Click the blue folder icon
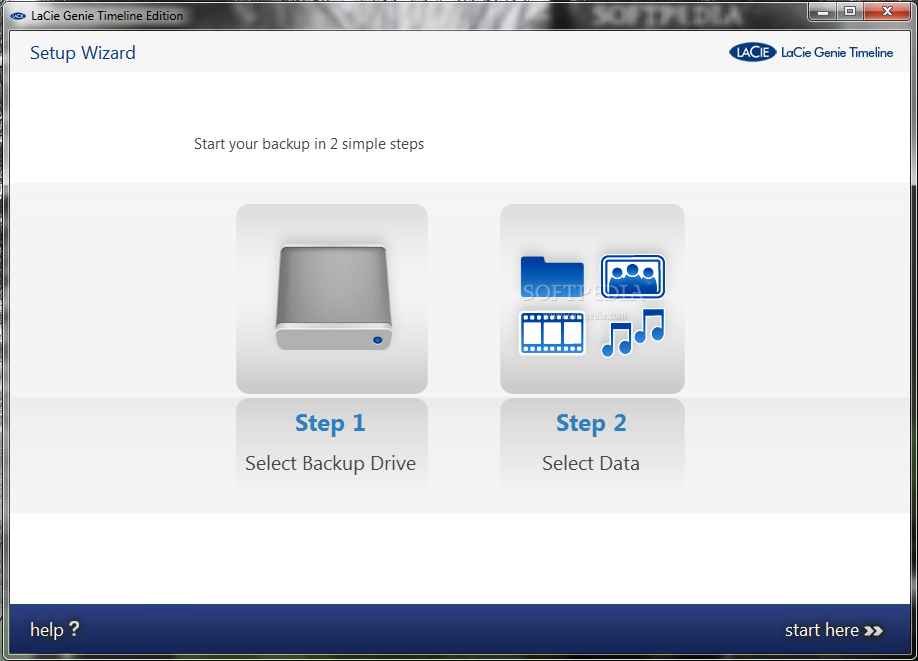The height and width of the screenshot is (661, 918). pyautogui.click(x=552, y=276)
